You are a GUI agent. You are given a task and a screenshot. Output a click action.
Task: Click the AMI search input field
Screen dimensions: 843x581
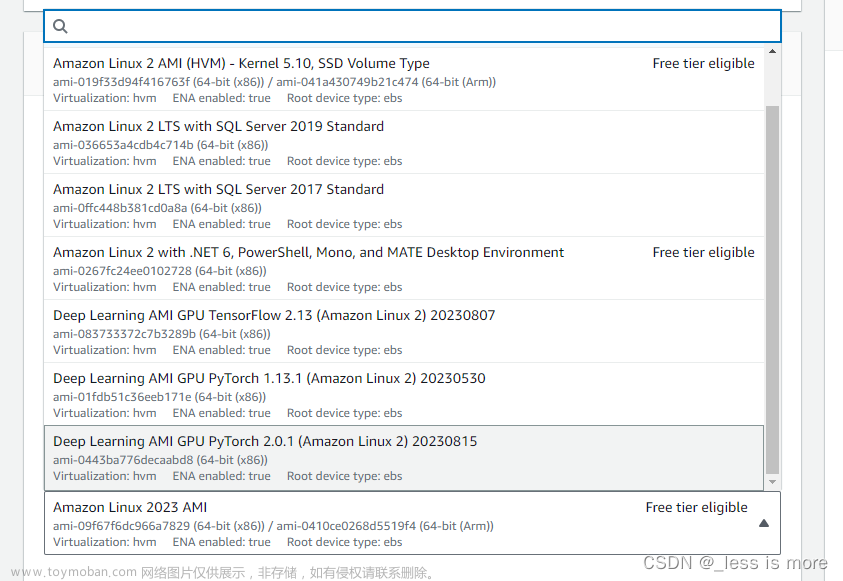point(412,26)
